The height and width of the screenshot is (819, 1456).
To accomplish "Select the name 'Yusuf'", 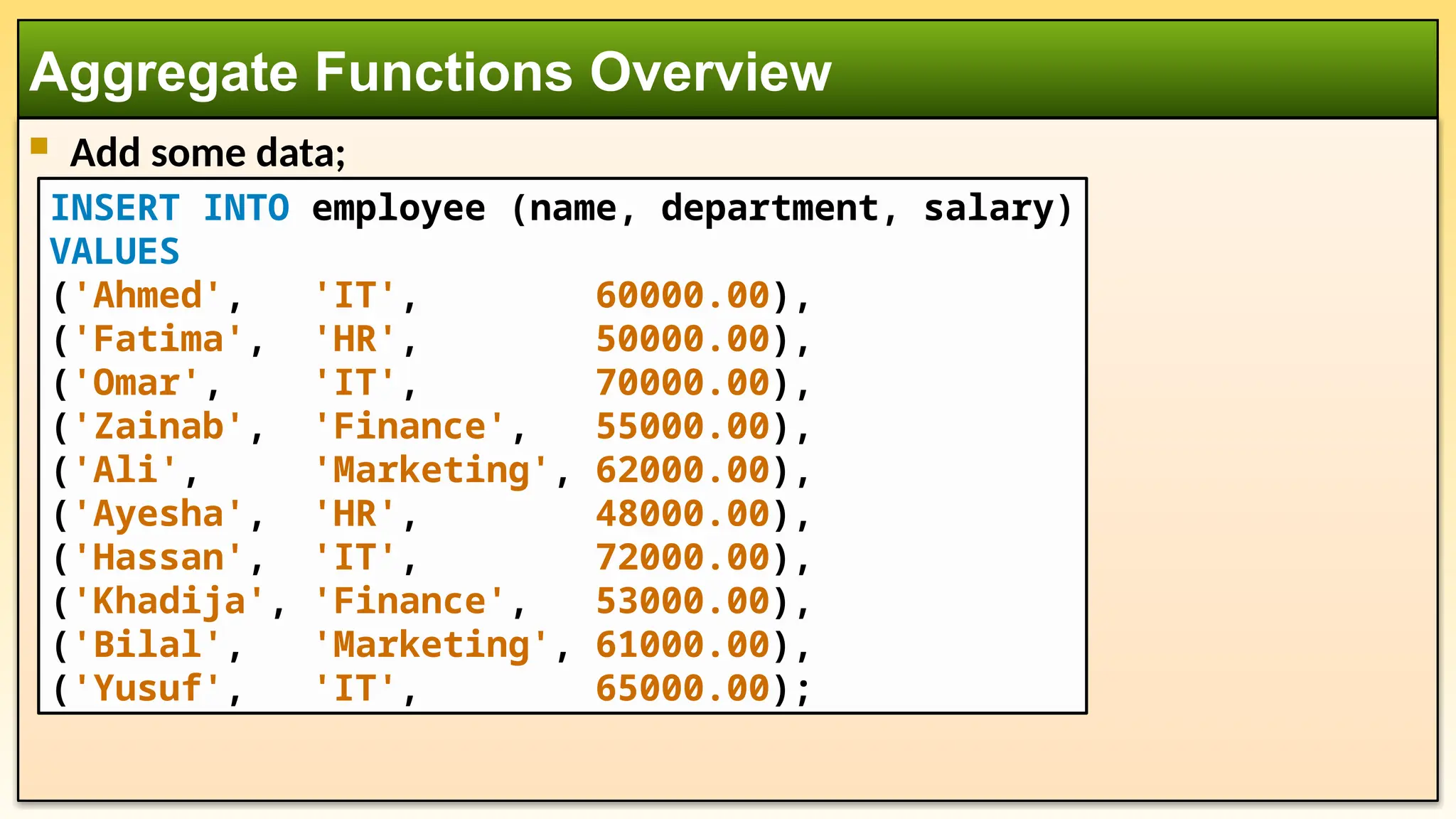I will tap(148, 689).
